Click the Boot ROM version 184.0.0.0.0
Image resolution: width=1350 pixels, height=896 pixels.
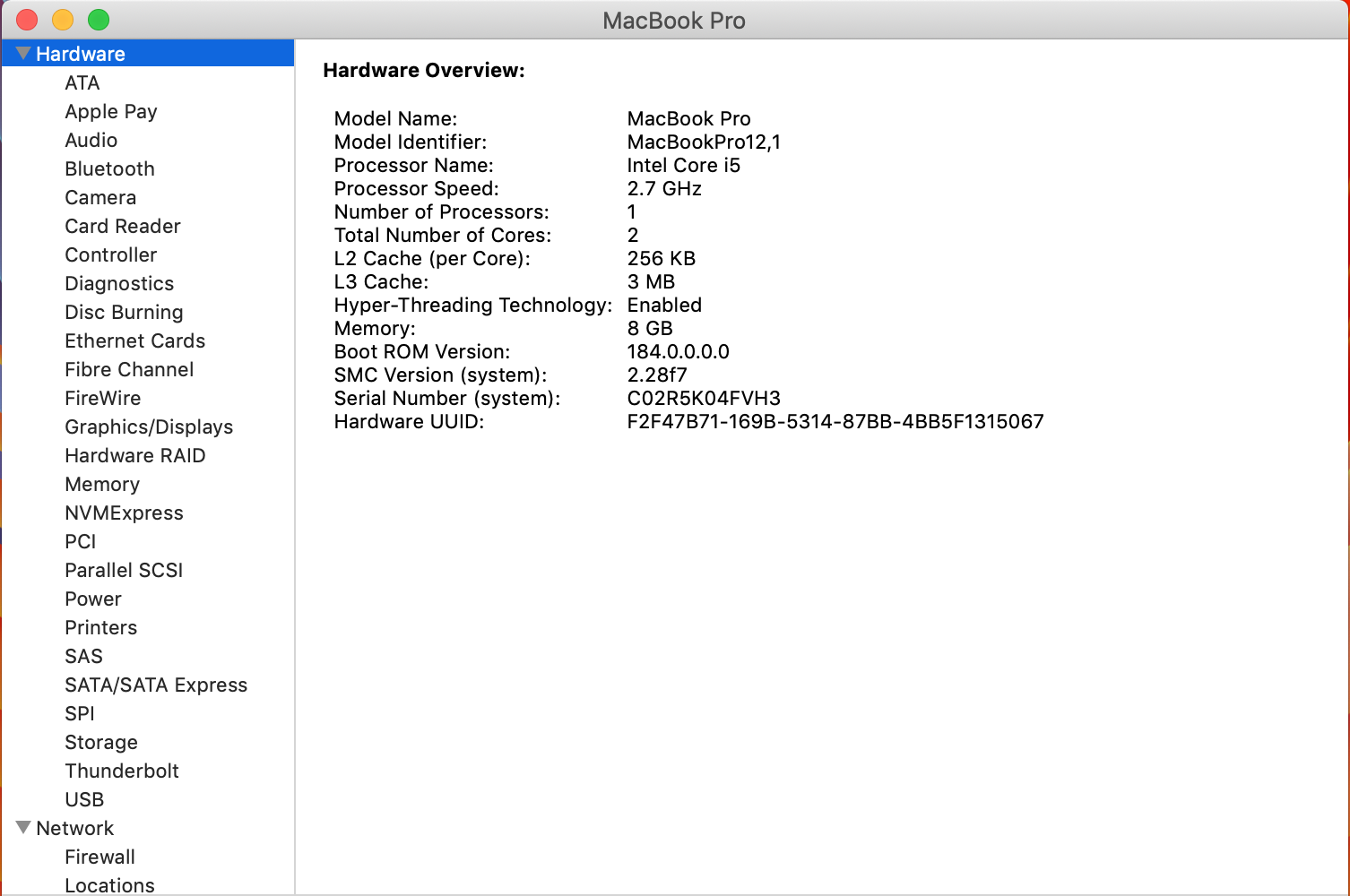click(x=678, y=351)
